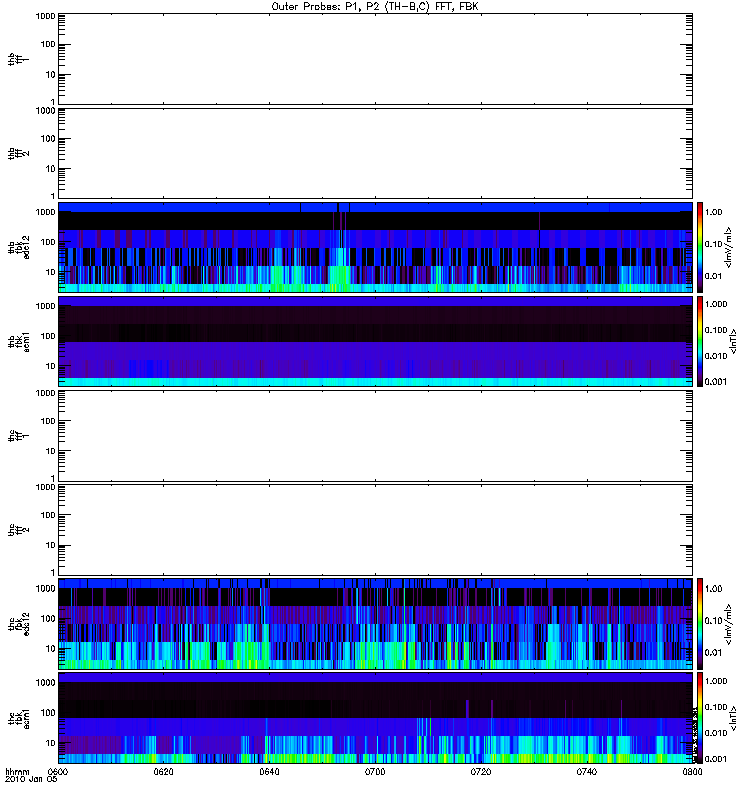
Task: Click the 1.00 tick on thc edc12 color bar
Action: coord(713,589)
